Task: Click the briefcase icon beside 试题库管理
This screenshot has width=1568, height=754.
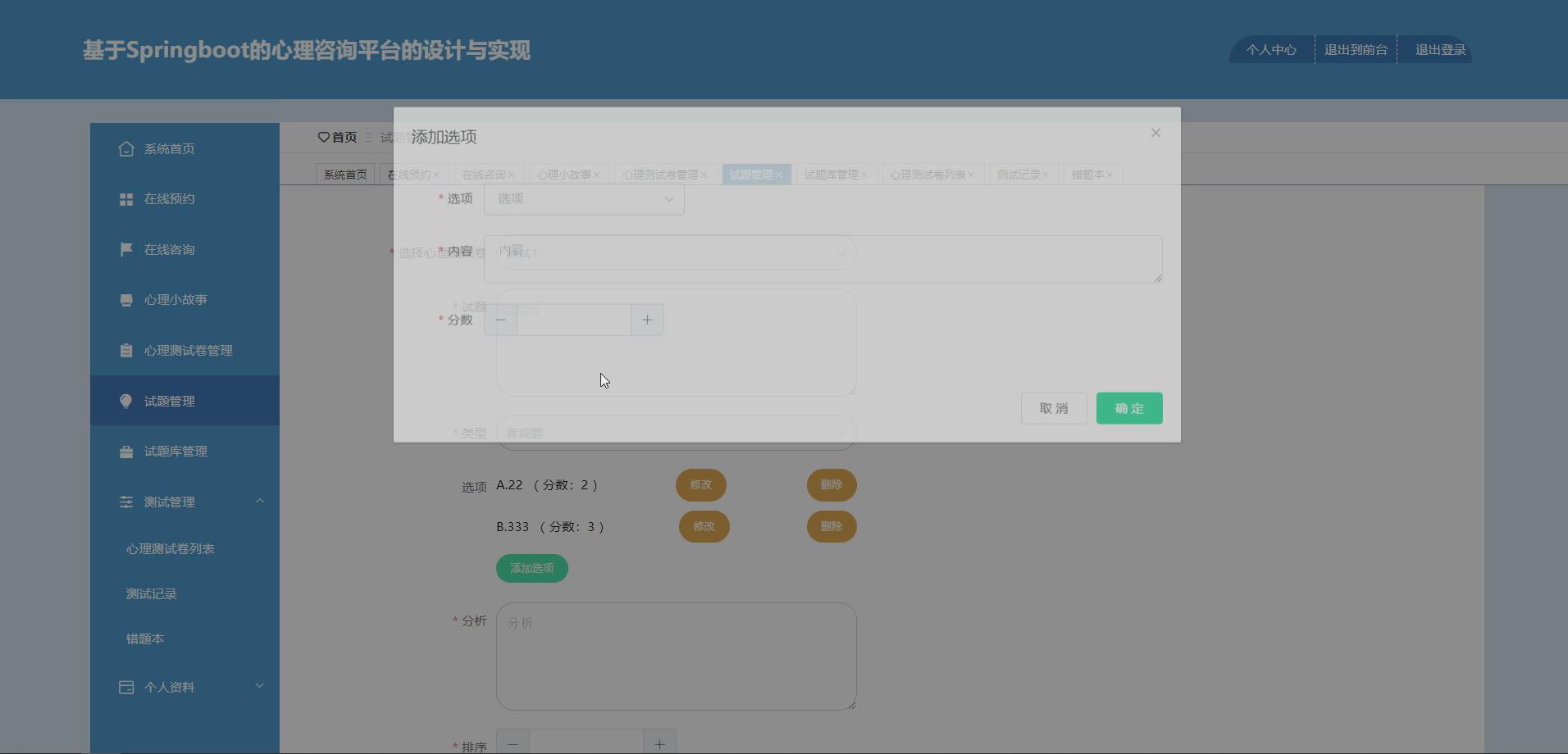Action: pyautogui.click(x=125, y=451)
